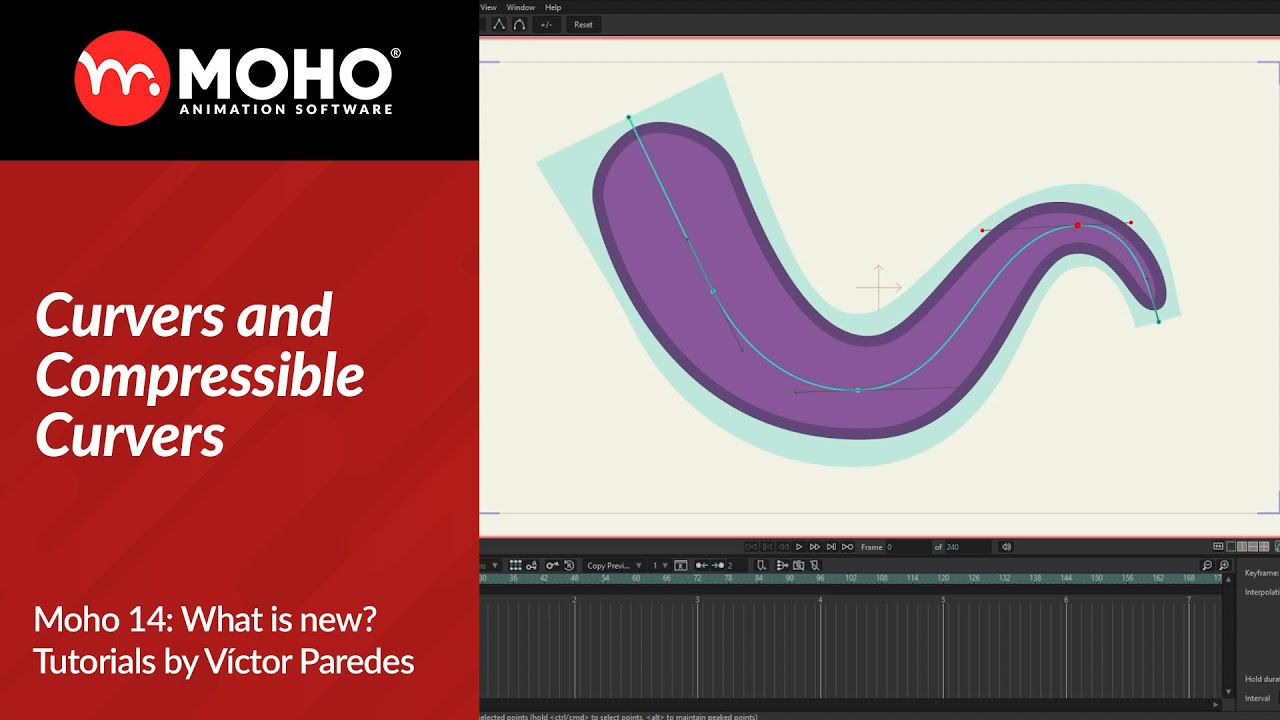Click the key icon in timeline toolbar

coord(552,565)
